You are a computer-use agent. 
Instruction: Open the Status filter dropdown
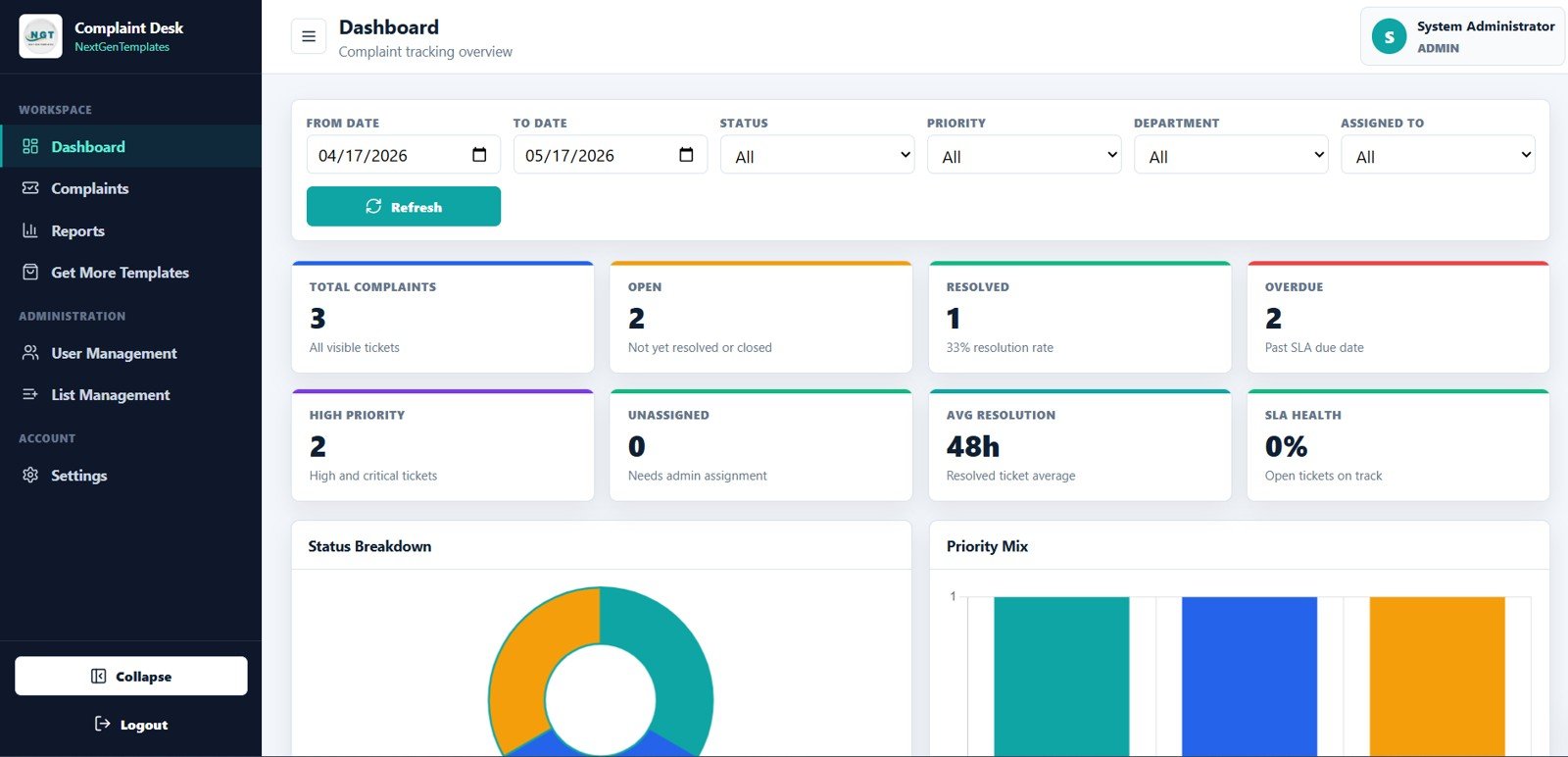[817, 155]
